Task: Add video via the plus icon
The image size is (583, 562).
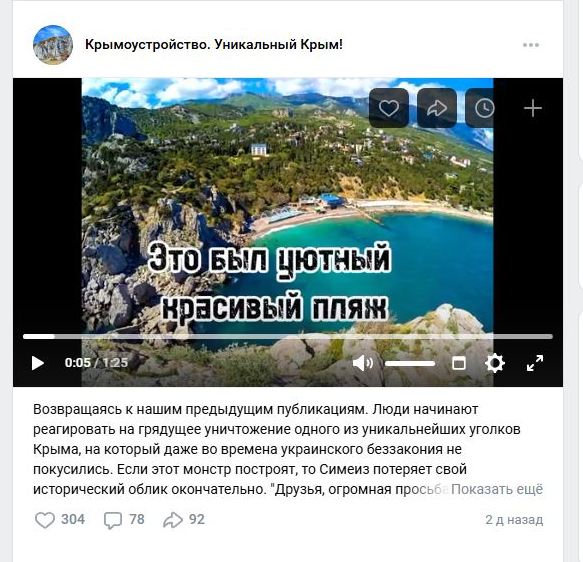Action: click(x=533, y=108)
